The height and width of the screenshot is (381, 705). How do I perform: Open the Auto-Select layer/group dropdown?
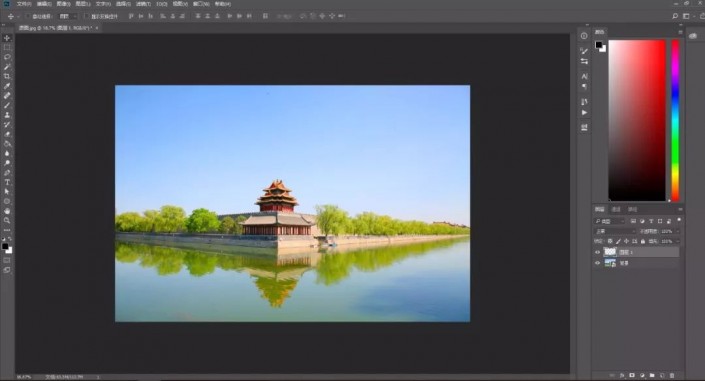coord(68,16)
